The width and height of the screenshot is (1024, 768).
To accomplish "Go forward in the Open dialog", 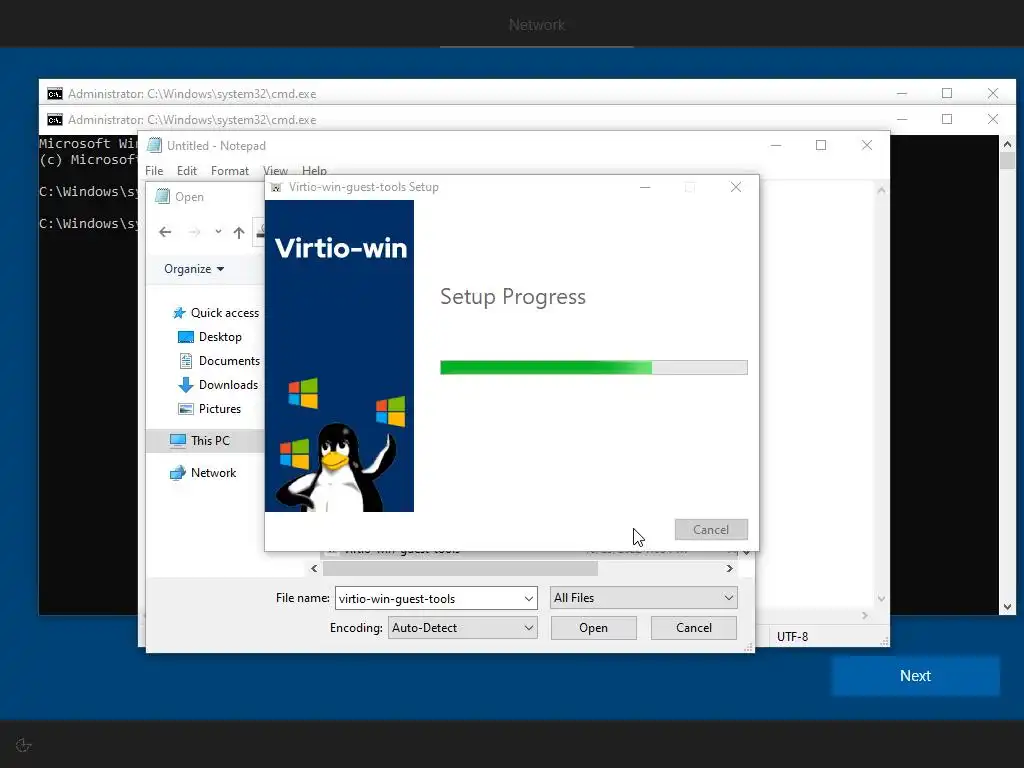I will pos(194,232).
